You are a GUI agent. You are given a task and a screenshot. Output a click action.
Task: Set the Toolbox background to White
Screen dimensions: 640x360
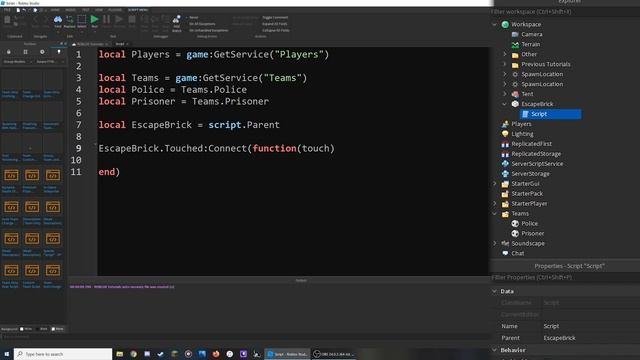coord(26,329)
